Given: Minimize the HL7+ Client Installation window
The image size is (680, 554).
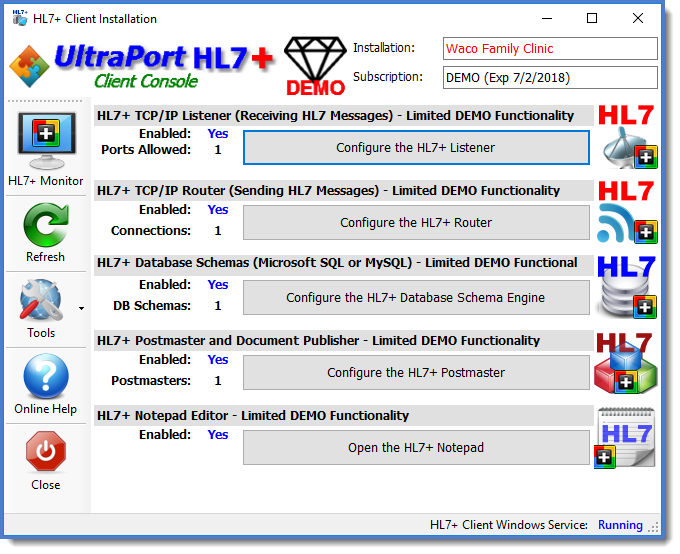Looking at the screenshot, I should click(x=547, y=18).
